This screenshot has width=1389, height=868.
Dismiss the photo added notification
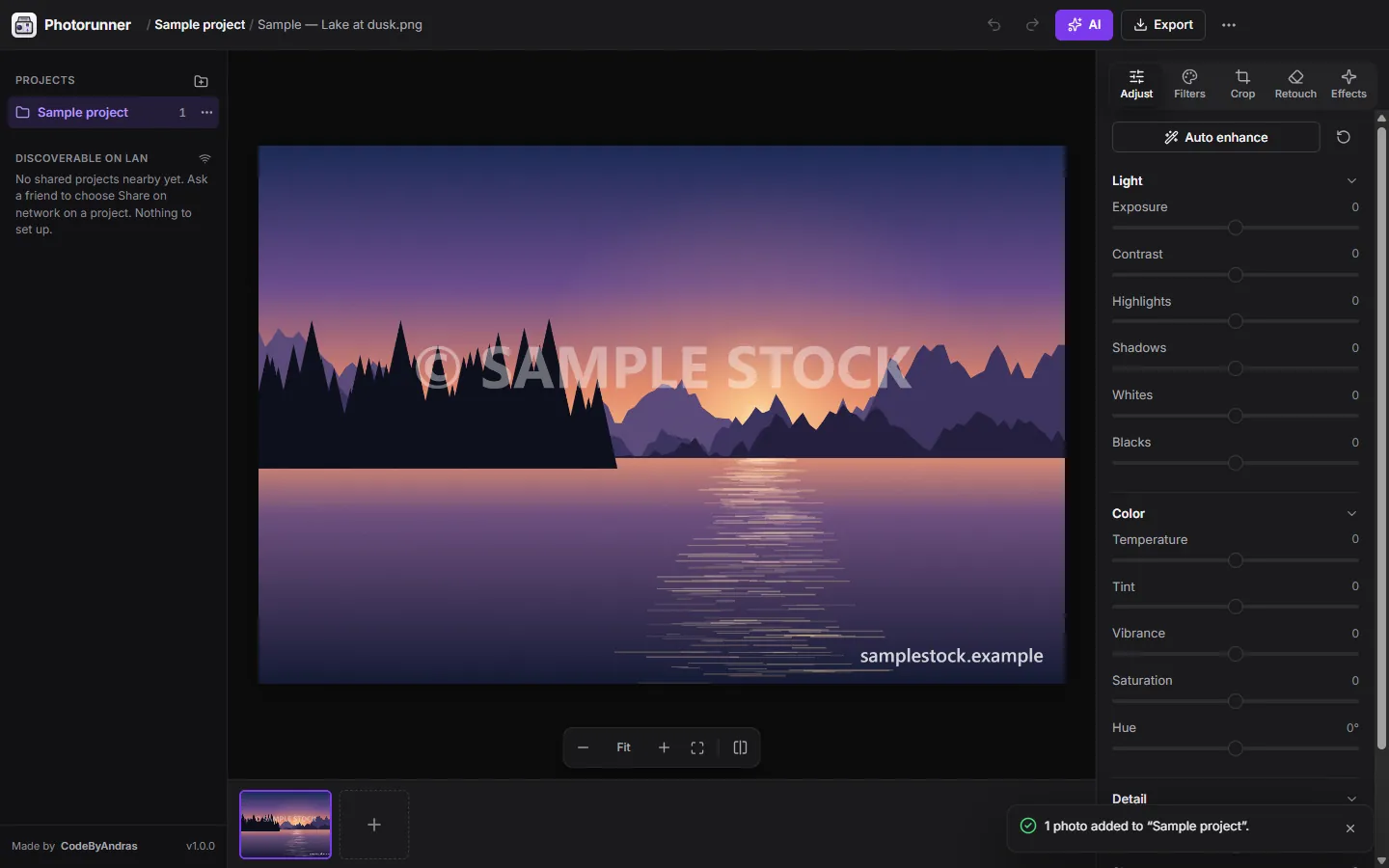(x=1350, y=828)
